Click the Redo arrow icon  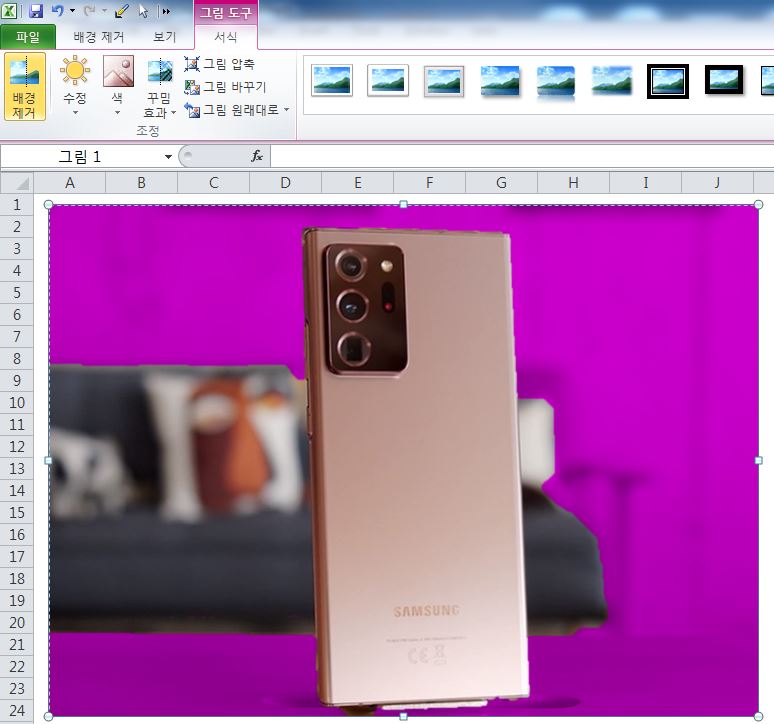[89, 11]
